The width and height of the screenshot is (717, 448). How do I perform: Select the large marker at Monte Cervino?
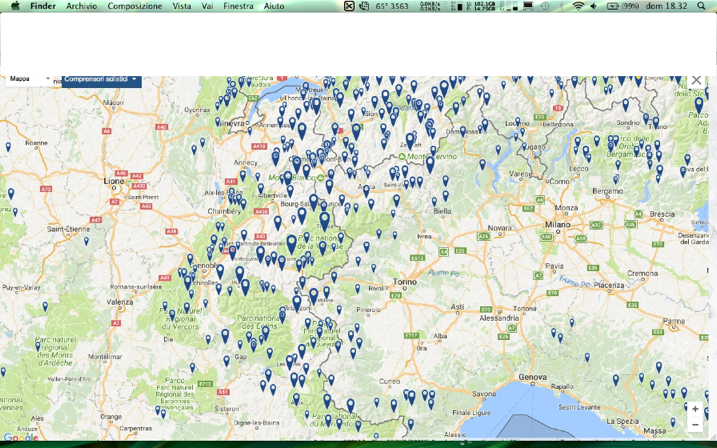pos(430,164)
